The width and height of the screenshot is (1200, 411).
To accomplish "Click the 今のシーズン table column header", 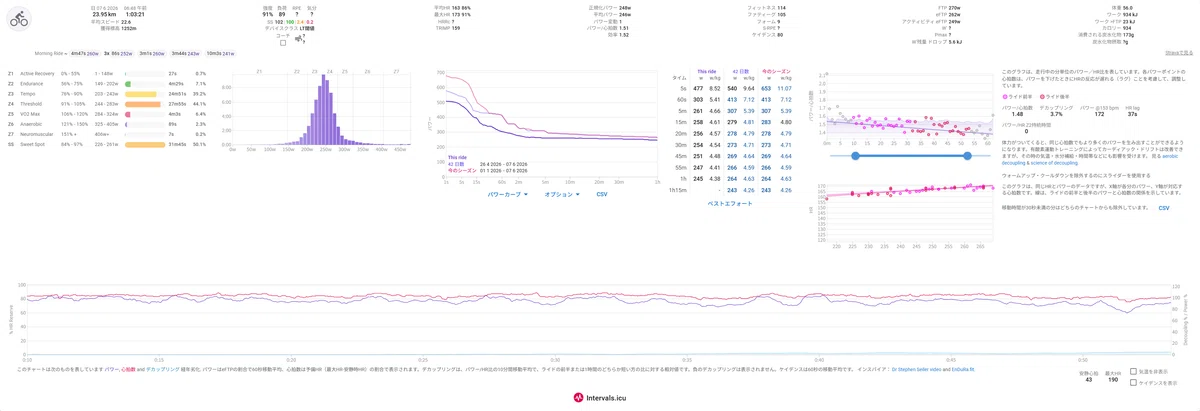I will pyautogui.click(x=776, y=72).
